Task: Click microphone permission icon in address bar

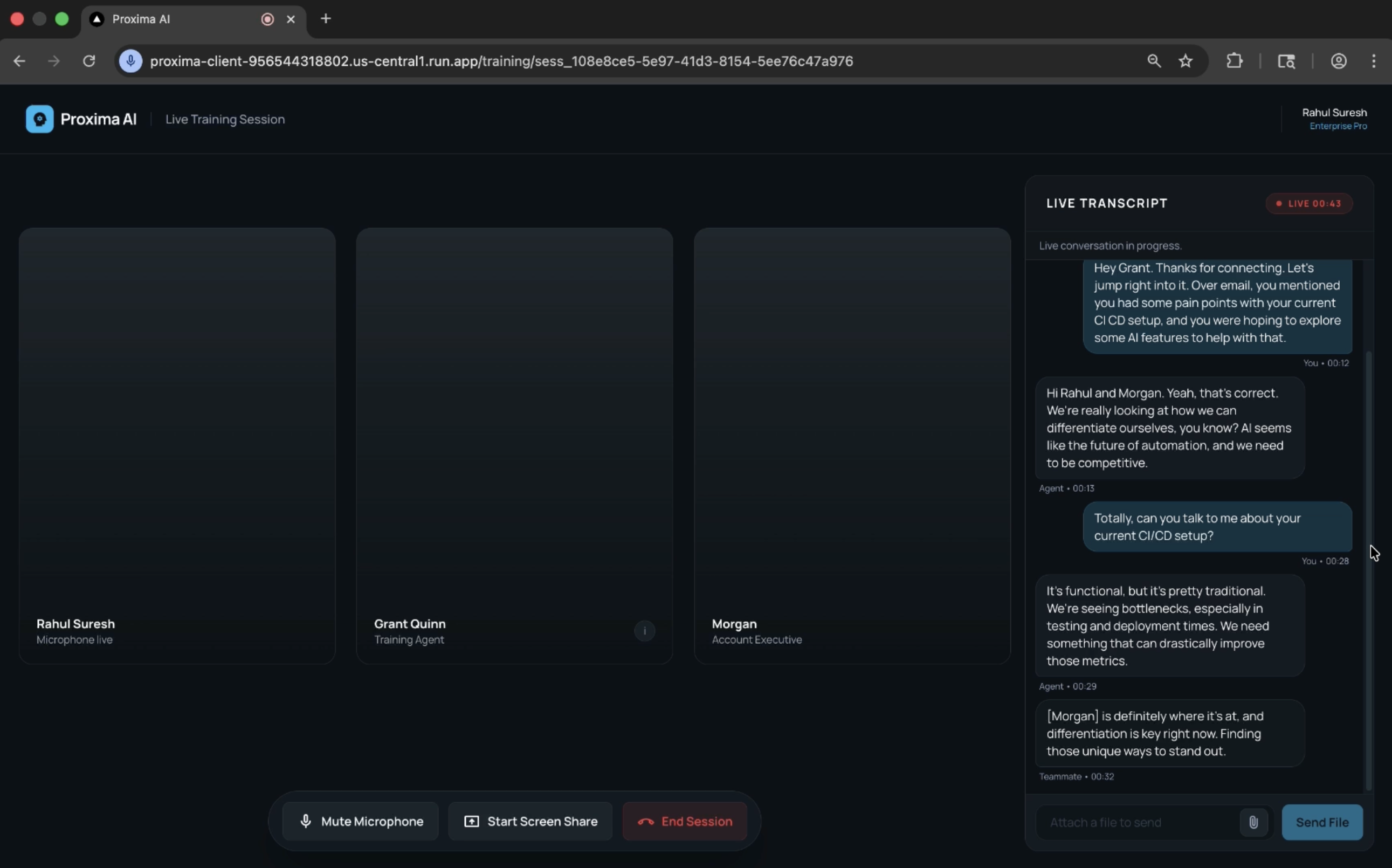Action: coord(131,61)
